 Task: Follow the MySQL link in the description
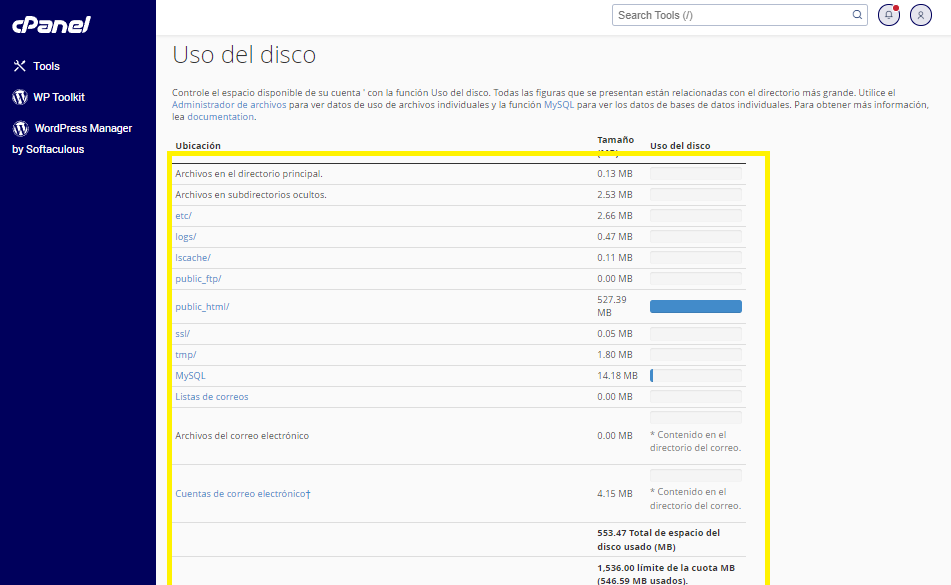[x=558, y=104]
